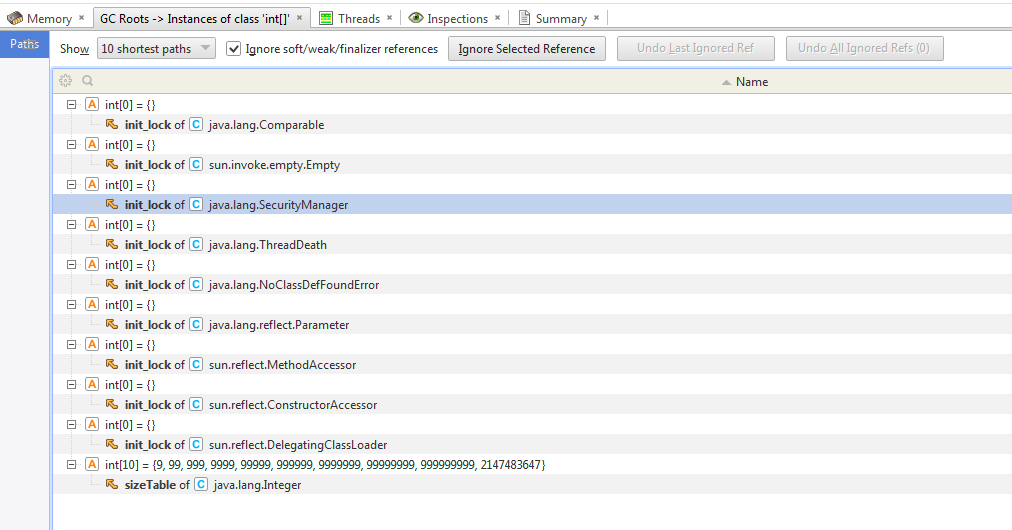Click the gear settings icon in table header
The width and height of the screenshot is (1012, 530).
[x=66, y=81]
